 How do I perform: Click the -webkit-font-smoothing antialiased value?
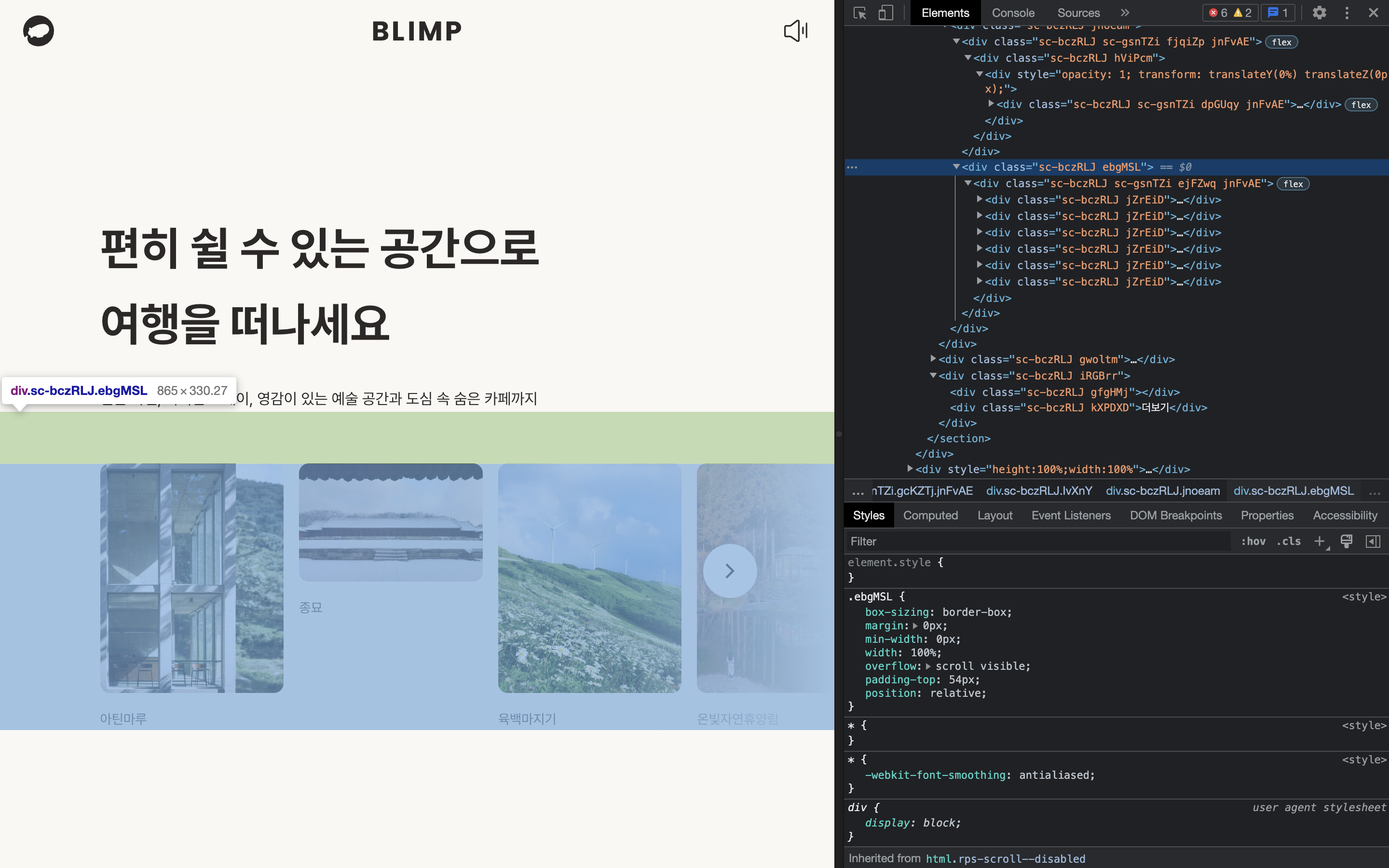point(1053,775)
